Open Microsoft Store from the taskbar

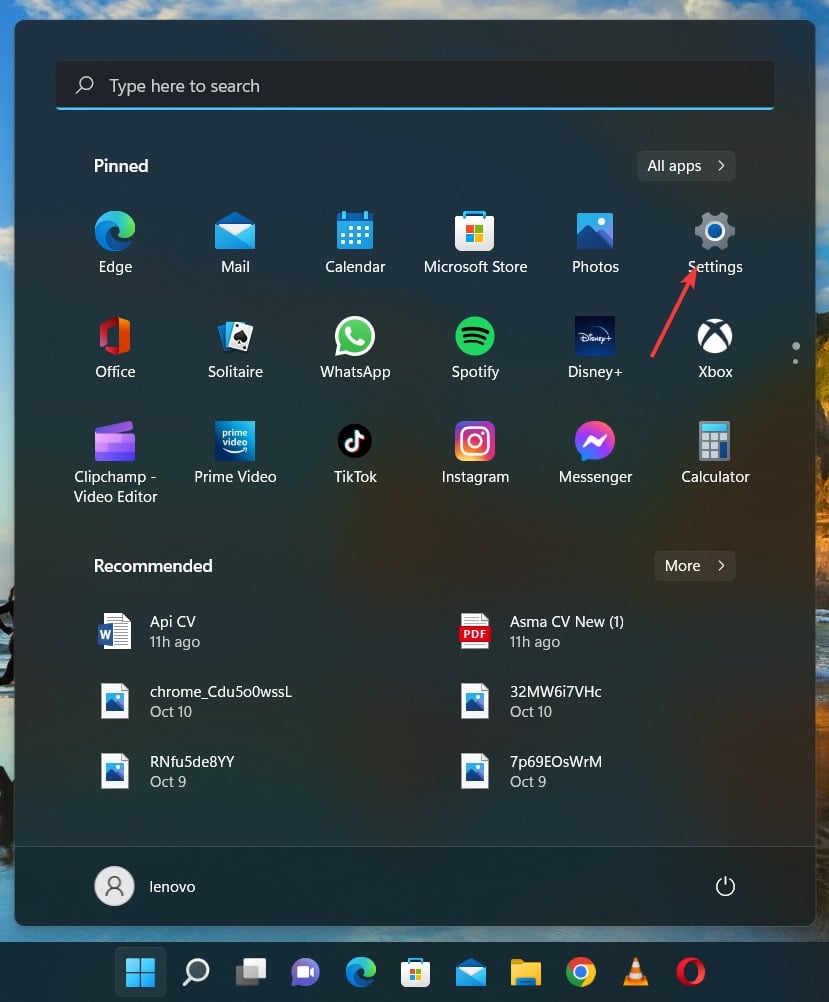click(x=415, y=972)
